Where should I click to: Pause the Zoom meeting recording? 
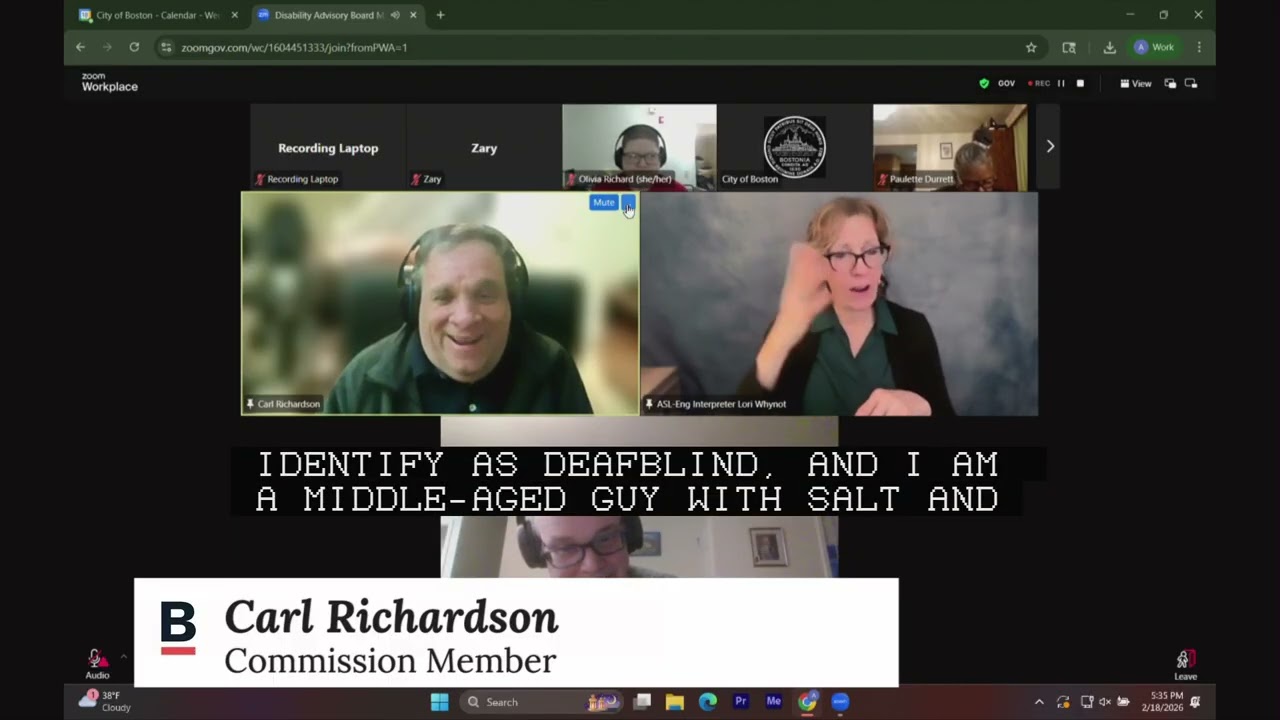click(1061, 84)
